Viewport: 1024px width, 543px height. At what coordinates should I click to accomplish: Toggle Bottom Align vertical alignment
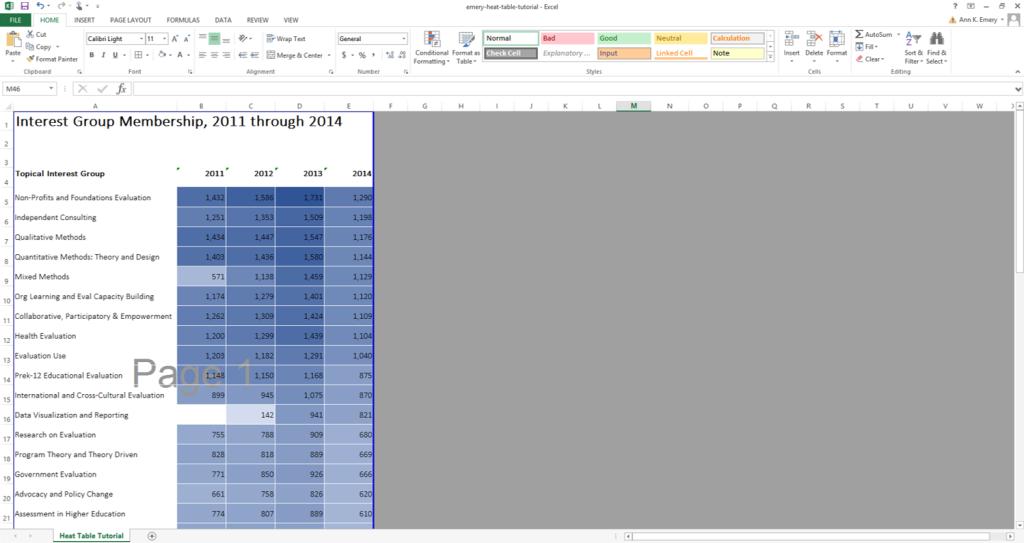click(226, 39)
